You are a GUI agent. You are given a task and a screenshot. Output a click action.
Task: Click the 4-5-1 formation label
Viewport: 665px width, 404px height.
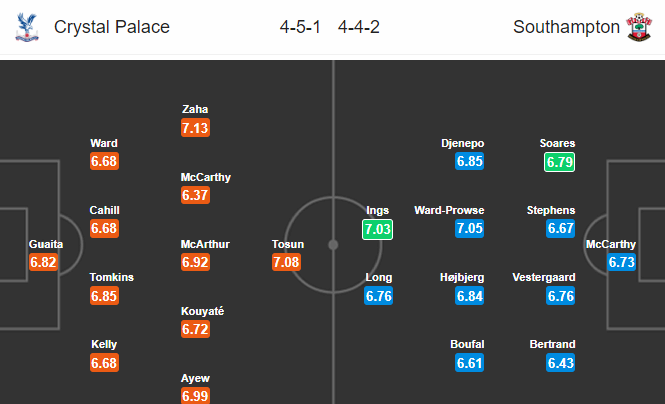(x=300, y=27)
